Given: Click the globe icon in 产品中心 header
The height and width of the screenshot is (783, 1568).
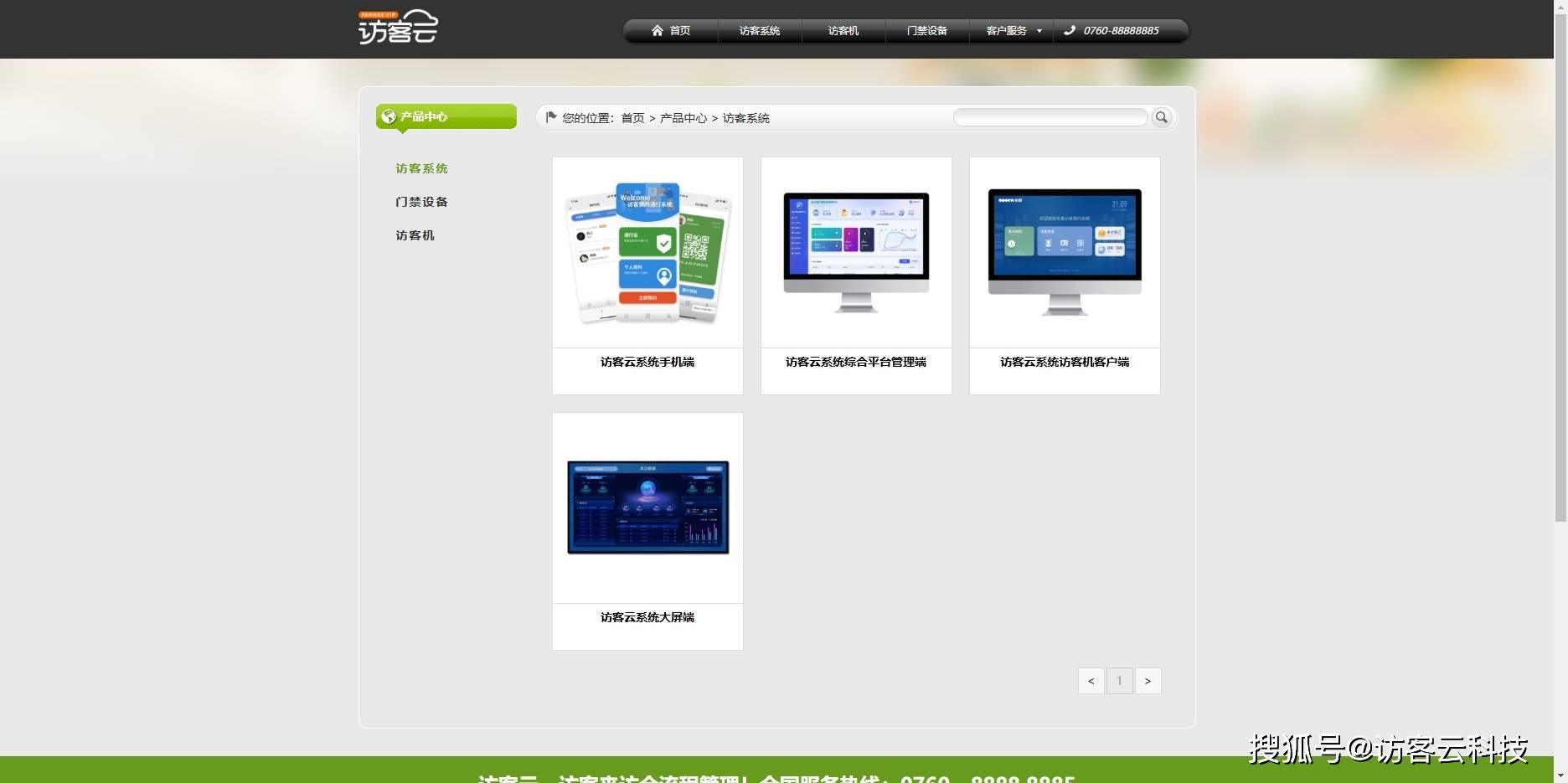Looking at the screenshot, I should (389, 117).
